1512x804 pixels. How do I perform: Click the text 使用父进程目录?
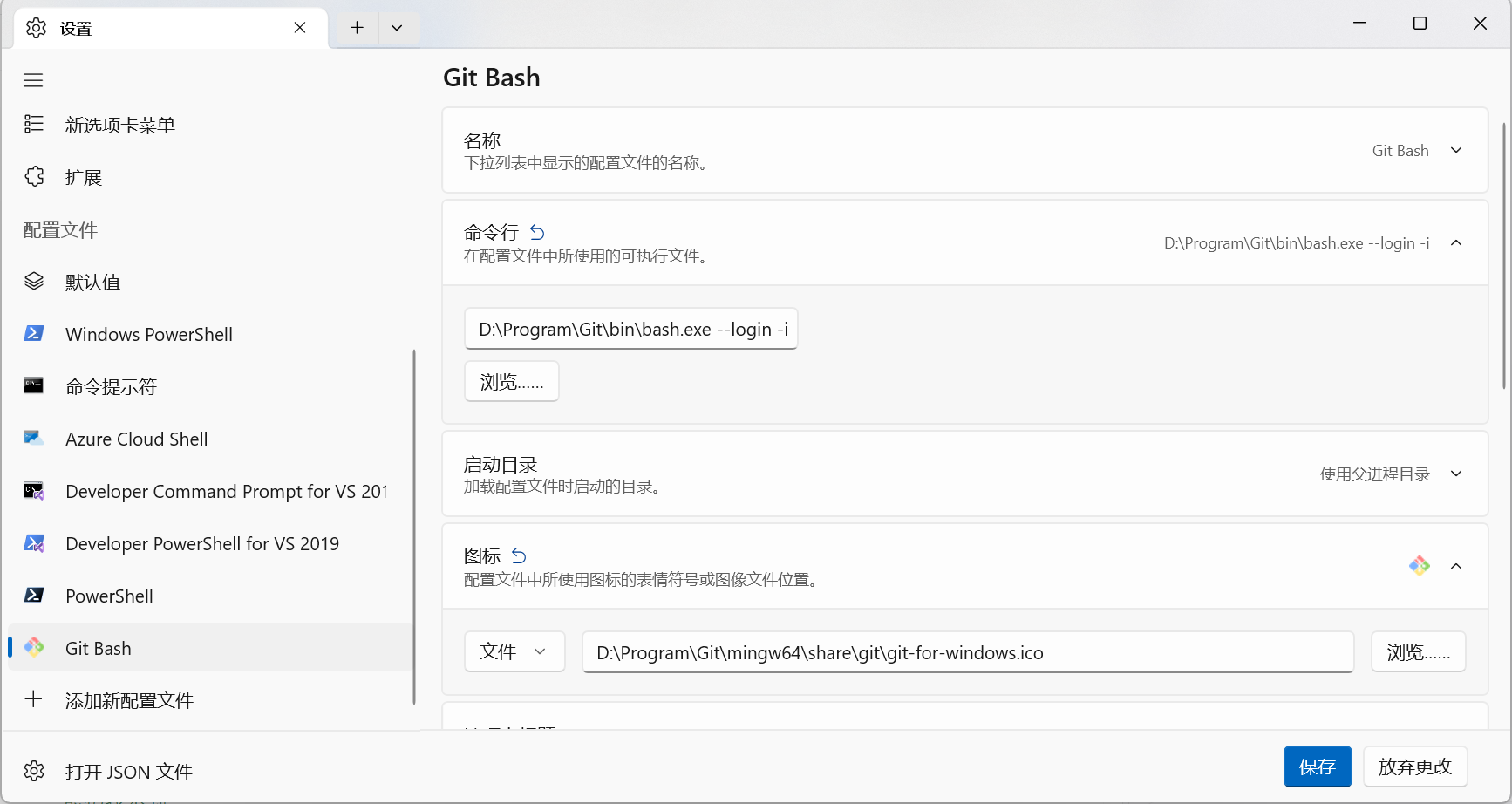pyautogui.click(x=1375, y=474)
